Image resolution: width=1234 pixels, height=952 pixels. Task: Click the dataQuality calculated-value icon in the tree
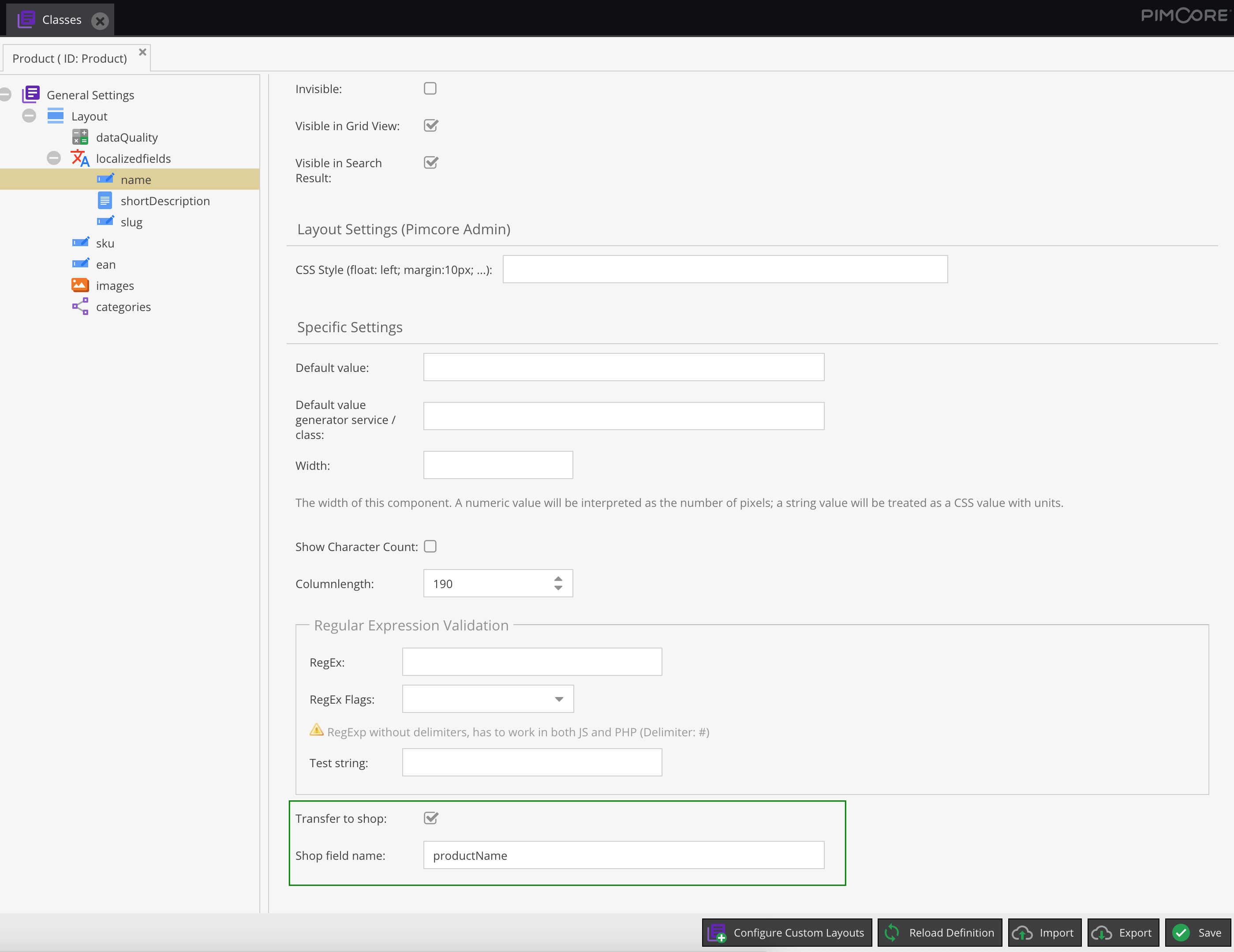tap(80, 137)
